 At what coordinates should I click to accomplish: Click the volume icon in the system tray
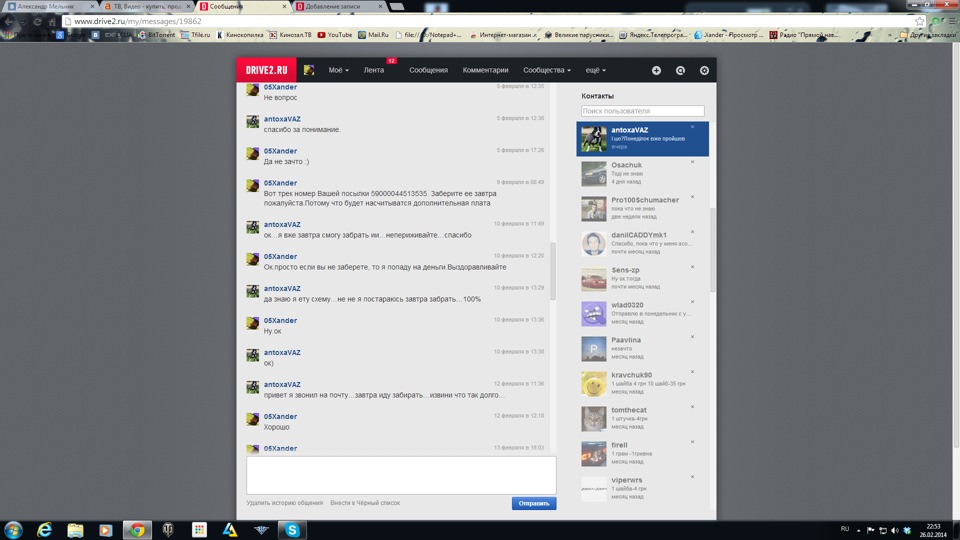pyautogui.click(x=894, y=530)
